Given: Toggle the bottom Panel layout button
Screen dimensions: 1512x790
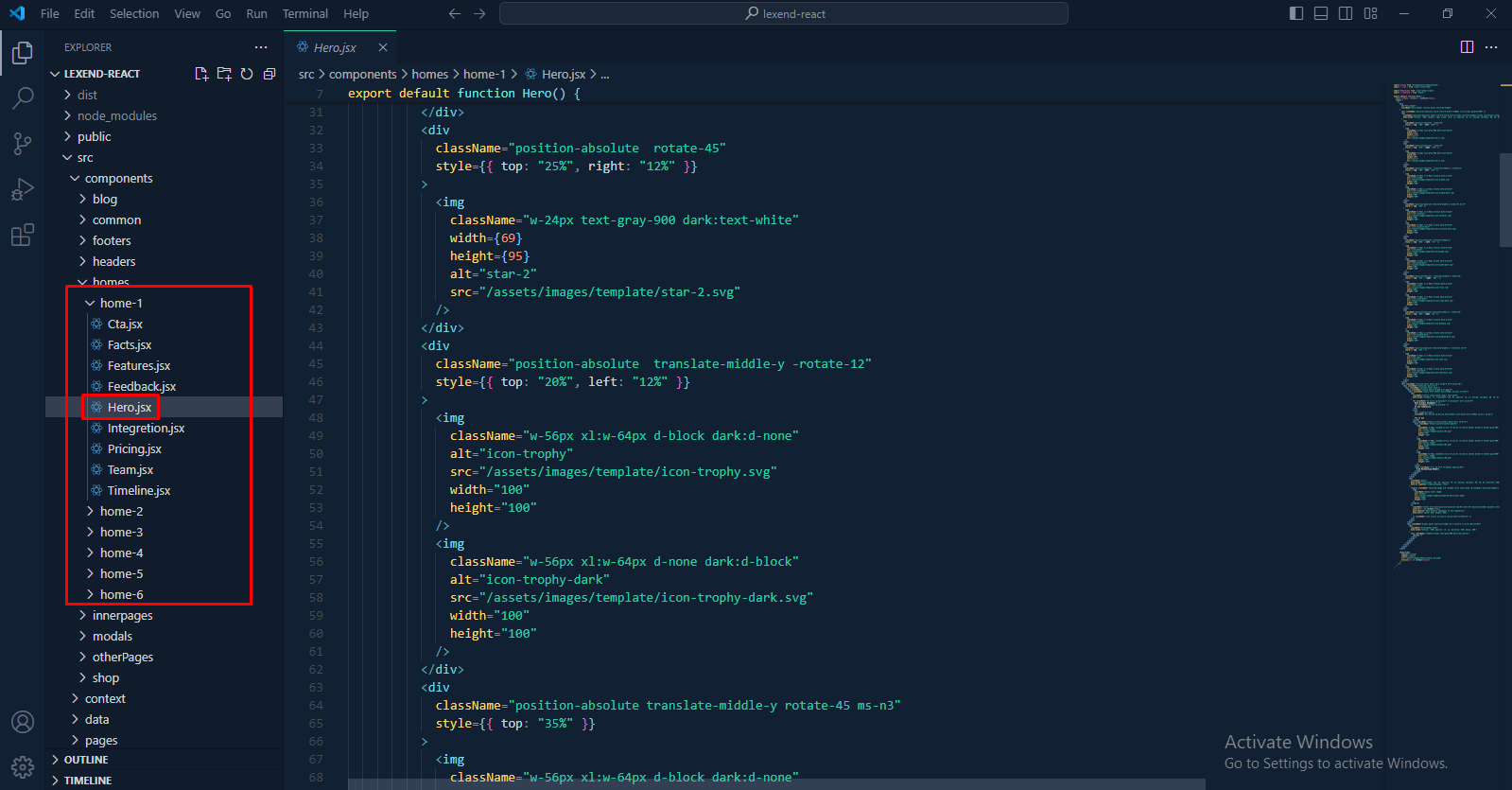Looking at the screenshot, I should (1321, 13).
